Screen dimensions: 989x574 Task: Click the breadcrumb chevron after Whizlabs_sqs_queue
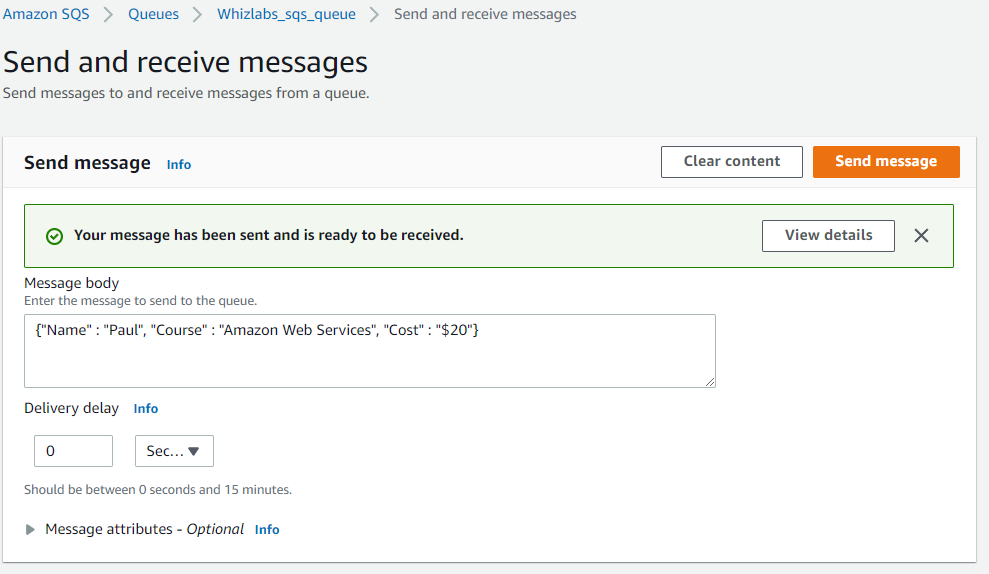coord(375,15)
